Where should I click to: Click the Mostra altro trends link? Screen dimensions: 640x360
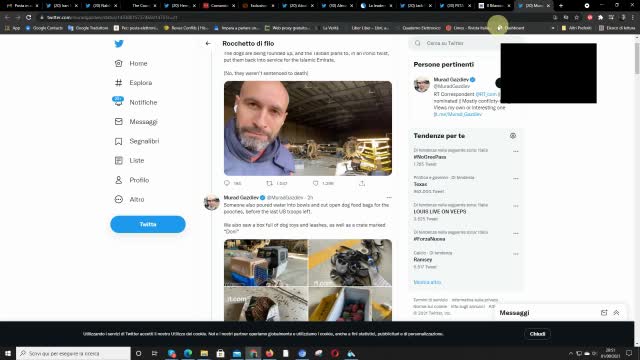(x=427, y=282)
